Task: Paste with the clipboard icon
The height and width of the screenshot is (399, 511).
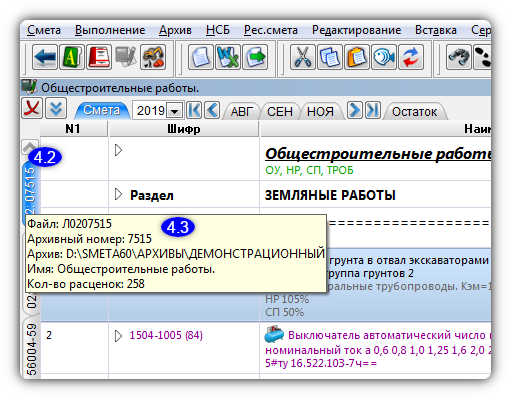Action: pyautogui.click(x=357, y=57)
